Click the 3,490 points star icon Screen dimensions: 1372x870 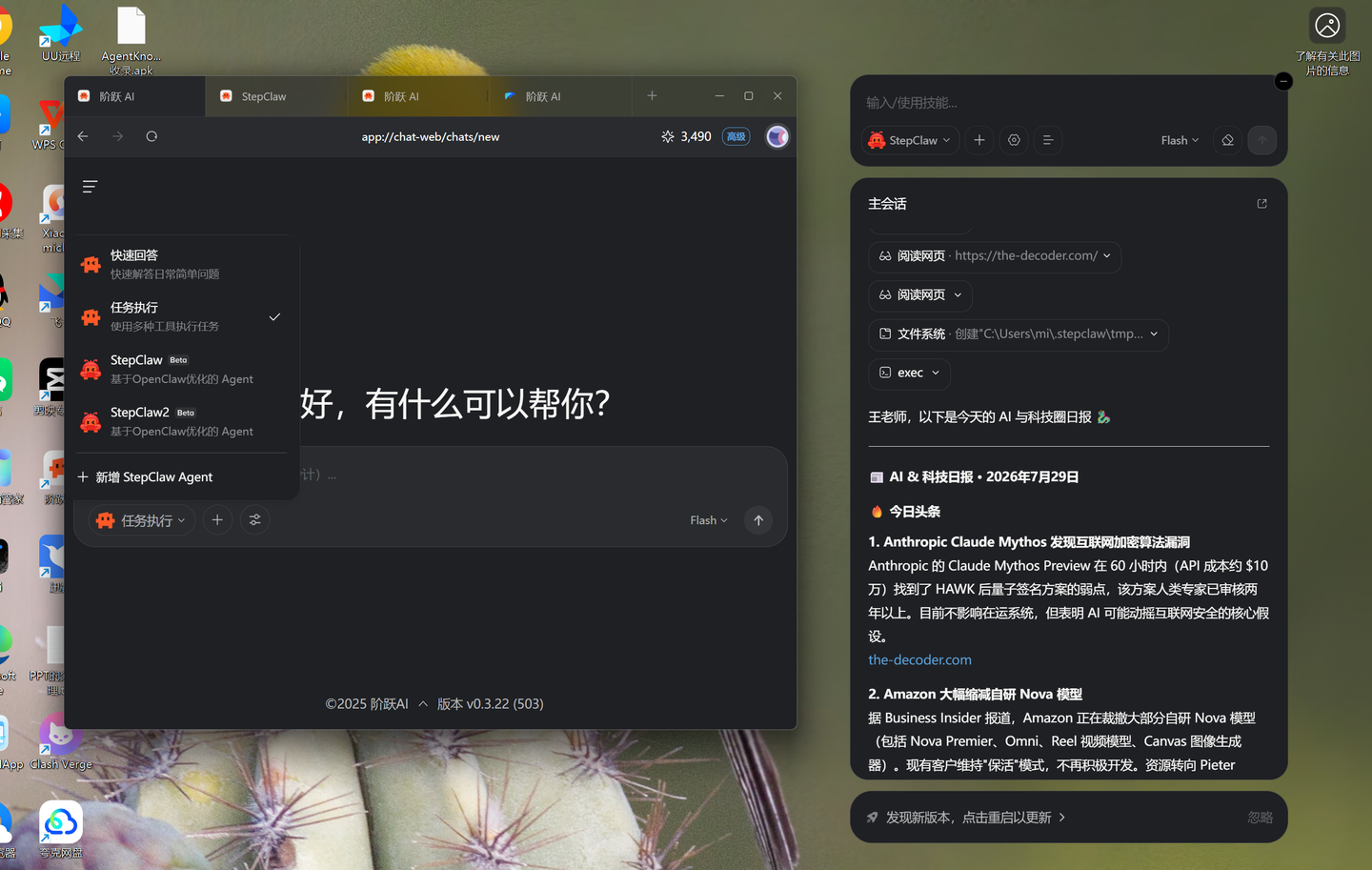(667, 136)
